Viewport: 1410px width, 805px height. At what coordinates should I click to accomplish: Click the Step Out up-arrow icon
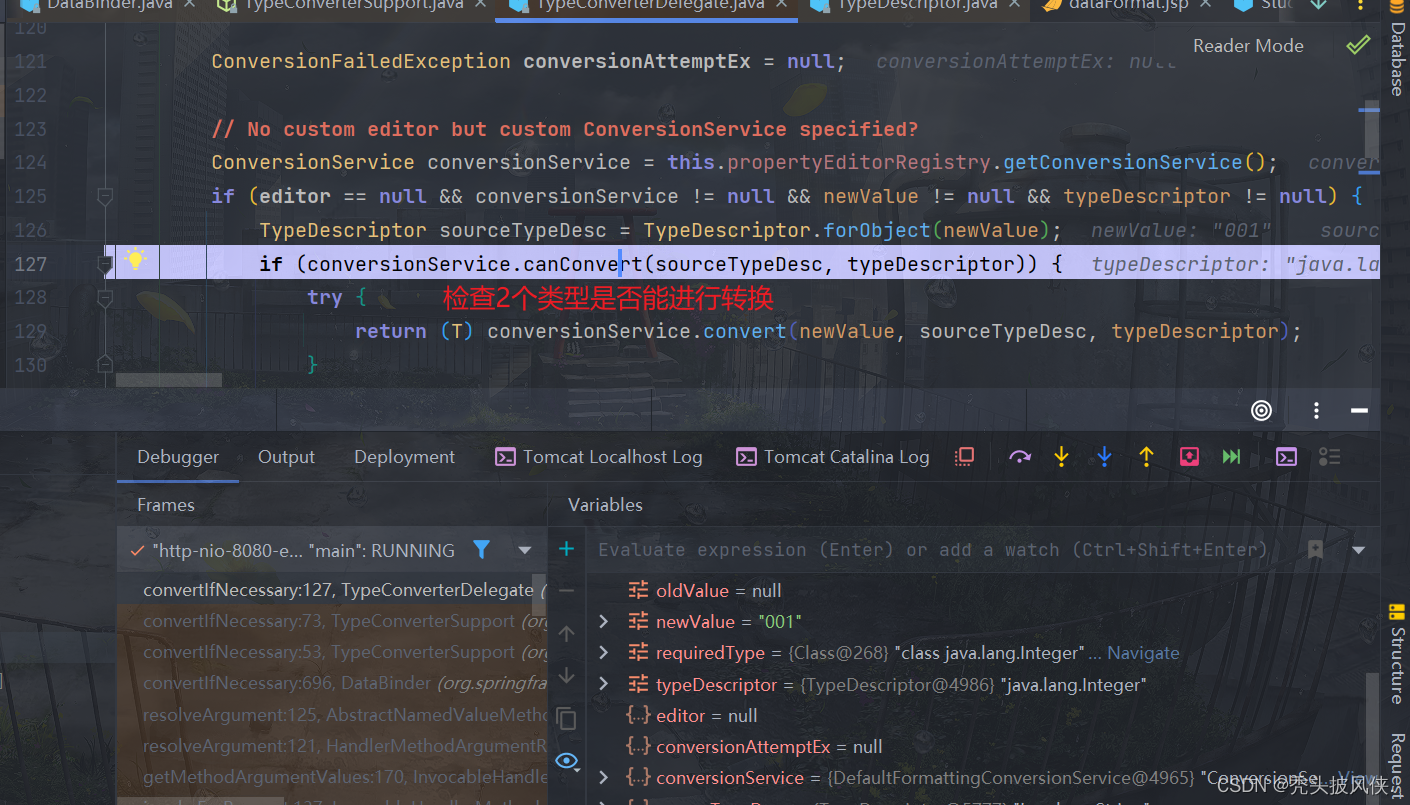click(1146, 457)
